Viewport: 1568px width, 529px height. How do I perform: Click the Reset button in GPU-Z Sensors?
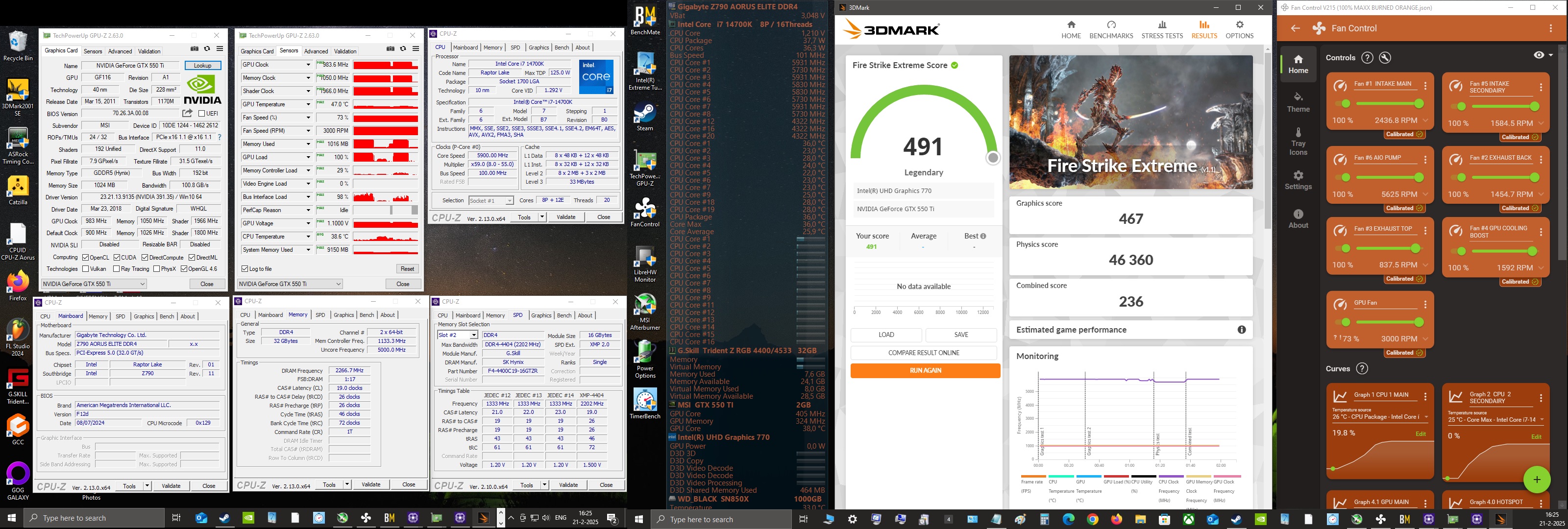[x=407, y=268]
